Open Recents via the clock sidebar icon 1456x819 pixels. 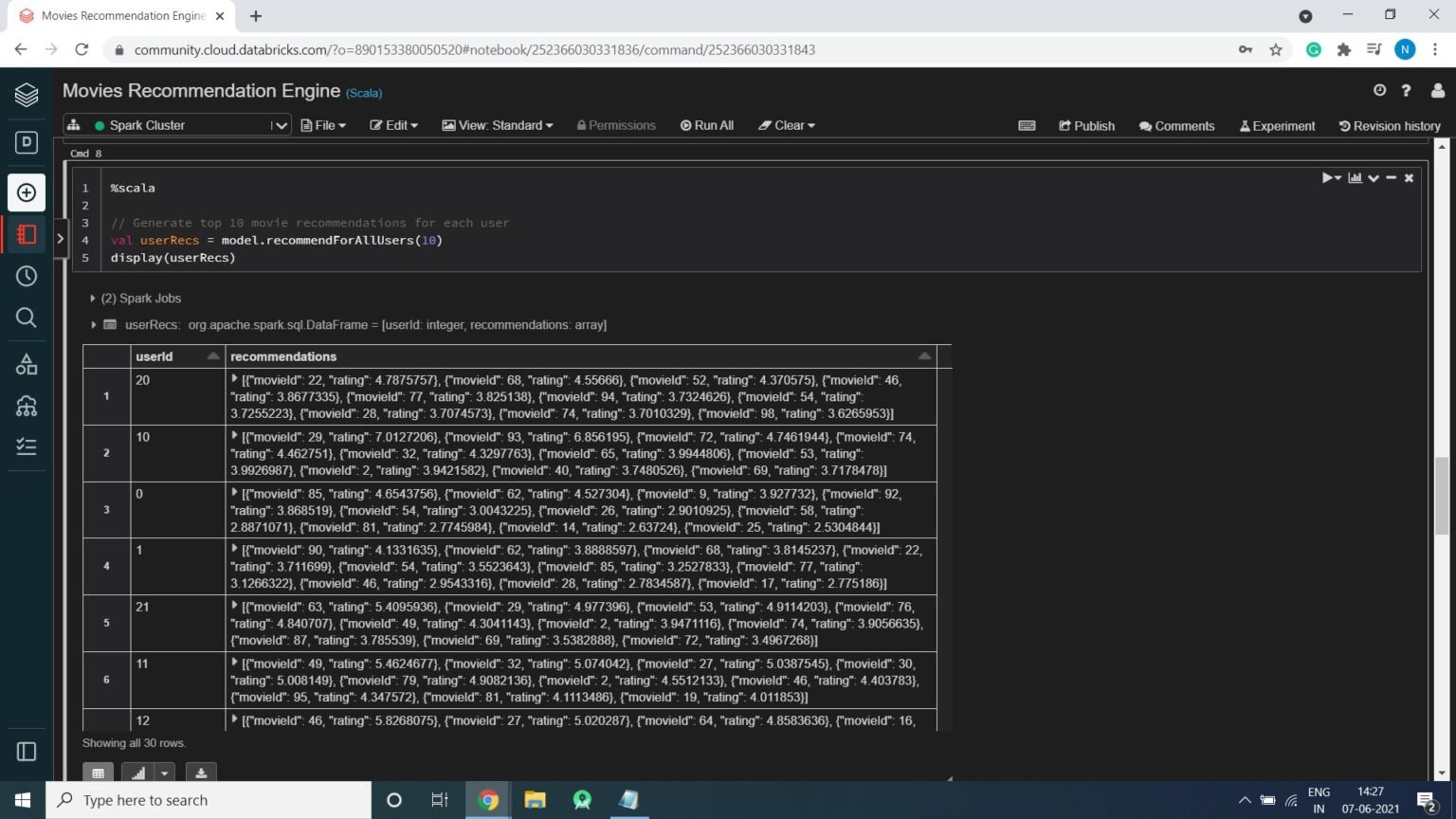pyautogui.click(x=26, y=276)
